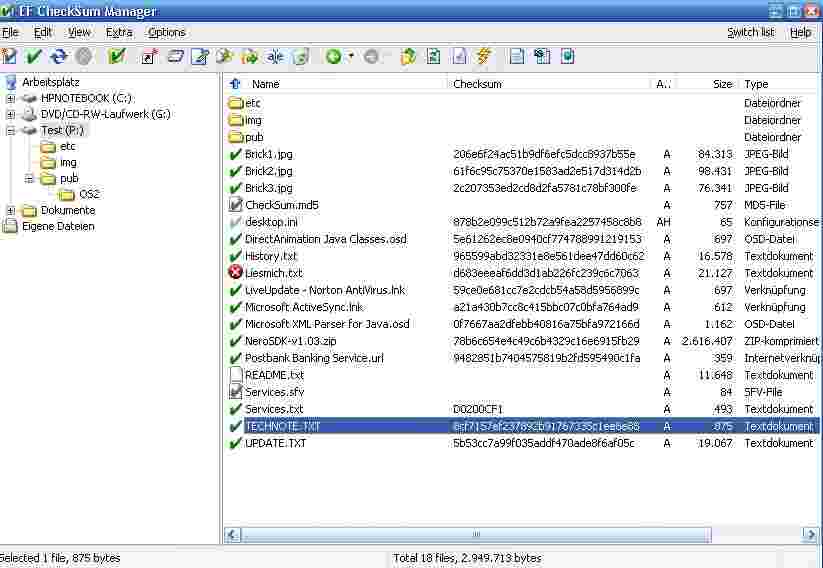The width and height of the screenshot is (823, 568).
Task: Collapse the pub folder in tree
Action: tap(29, 178)
